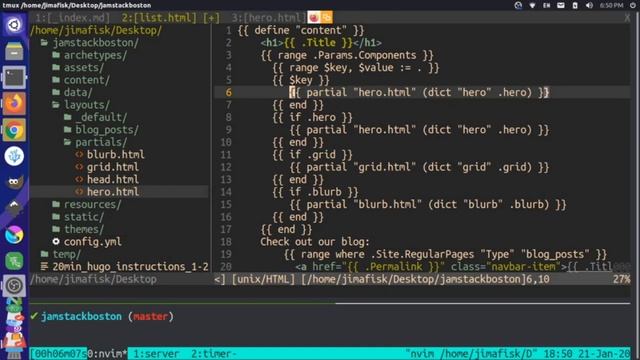Launch Firefox from the dock
The height and width of the screenshot is (360, 640).
[x=14, y=104]
